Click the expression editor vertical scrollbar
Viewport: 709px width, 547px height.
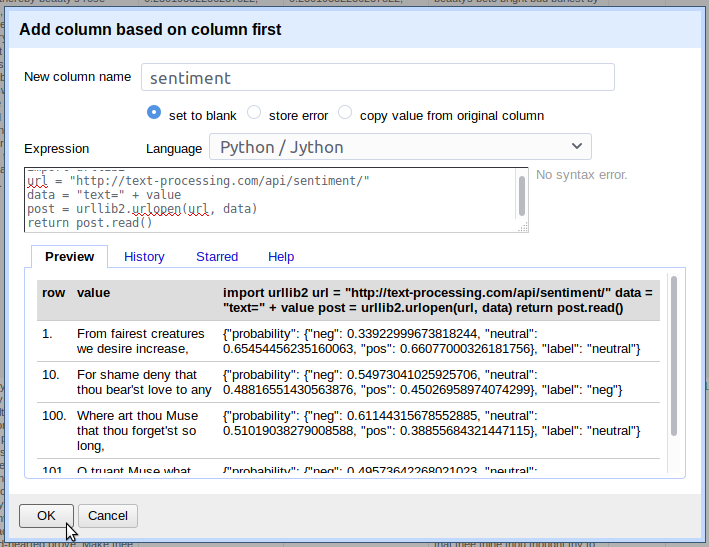(x=522, y=195)
